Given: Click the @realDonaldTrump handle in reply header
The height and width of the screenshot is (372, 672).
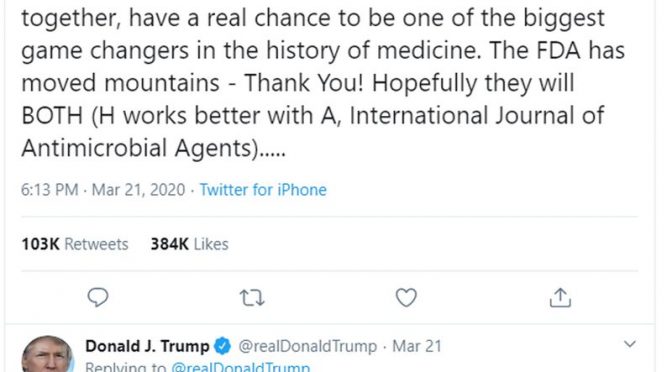Looking at the screenshot, I should [307, 346].
